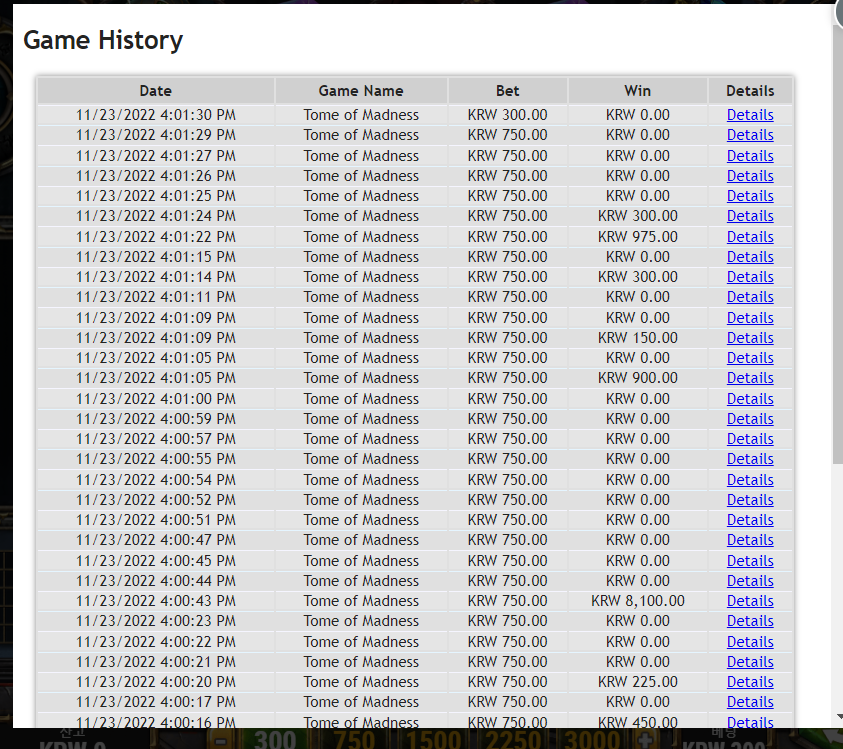The height and width of the screenshot is (749, 843).
Task: Choose the 1500 bet button in the game bar
Action: (433, 739)
